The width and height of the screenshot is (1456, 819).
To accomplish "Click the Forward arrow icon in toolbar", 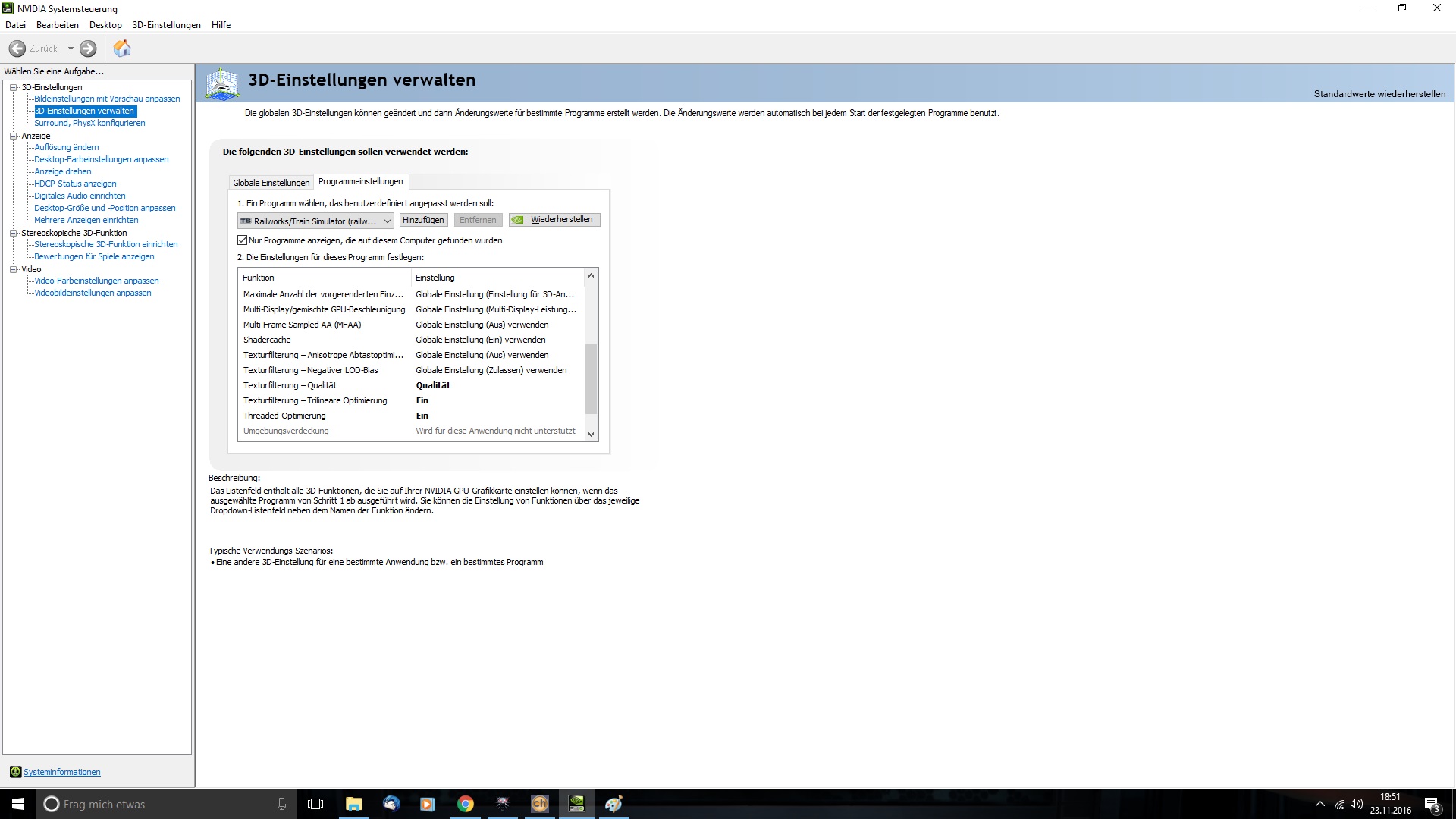I will (88, 49).
